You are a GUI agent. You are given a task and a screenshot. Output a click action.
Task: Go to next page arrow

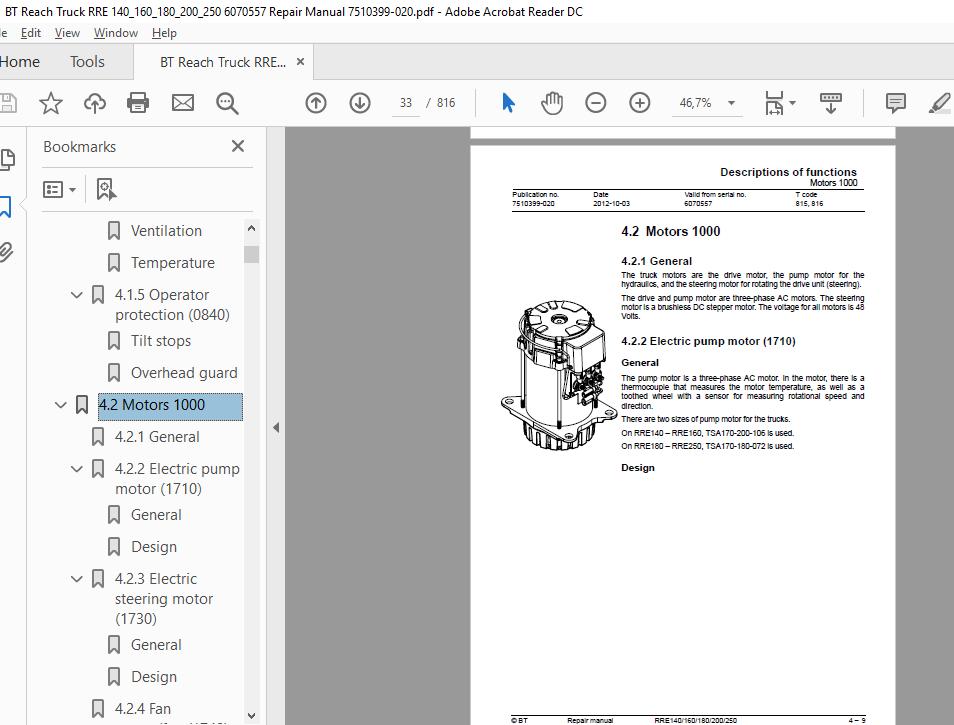[360, 103]
